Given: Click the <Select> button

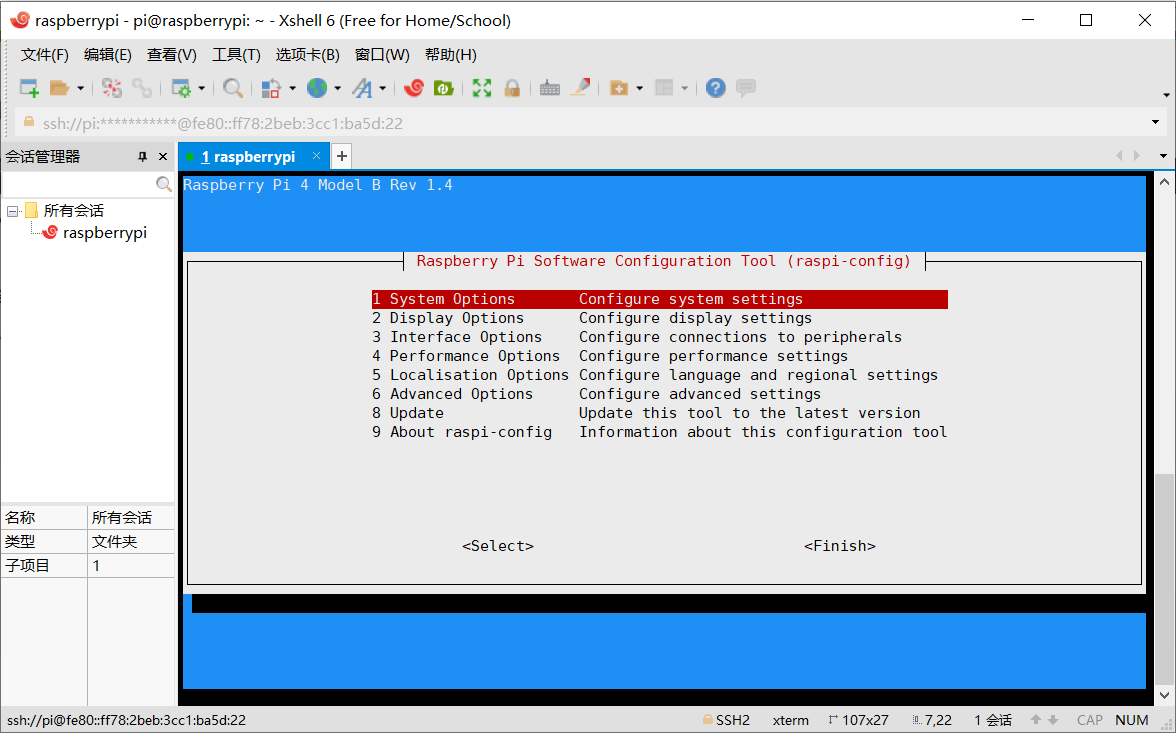Looking at the screenshot, I should point(498,546).
